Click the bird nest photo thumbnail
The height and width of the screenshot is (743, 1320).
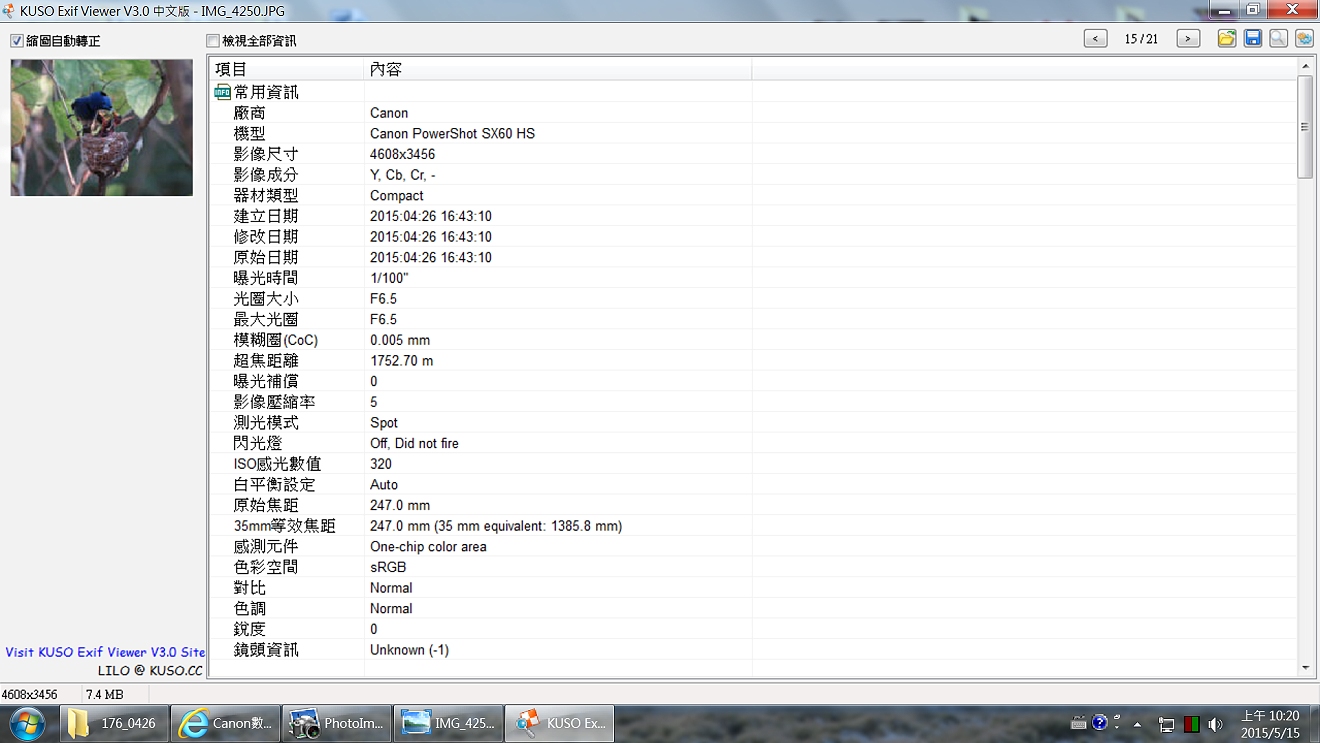[x=102, y=127]
